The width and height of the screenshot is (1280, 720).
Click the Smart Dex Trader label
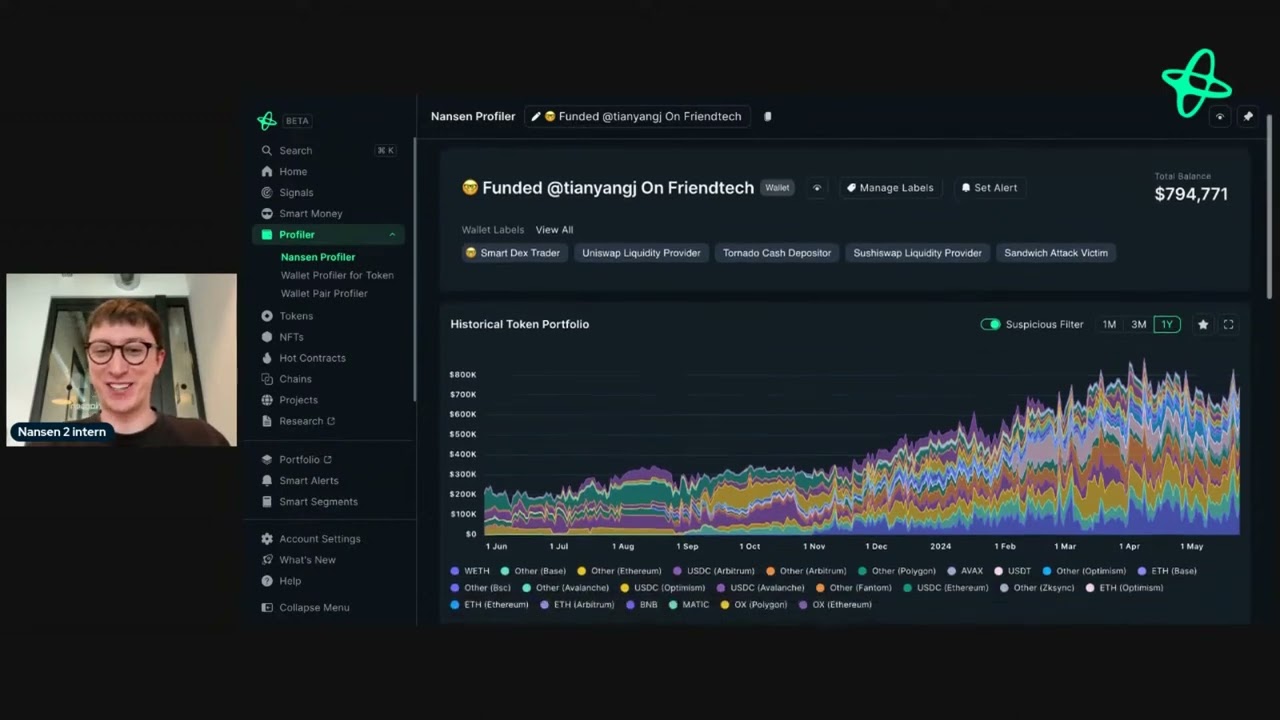coord(512,253)
